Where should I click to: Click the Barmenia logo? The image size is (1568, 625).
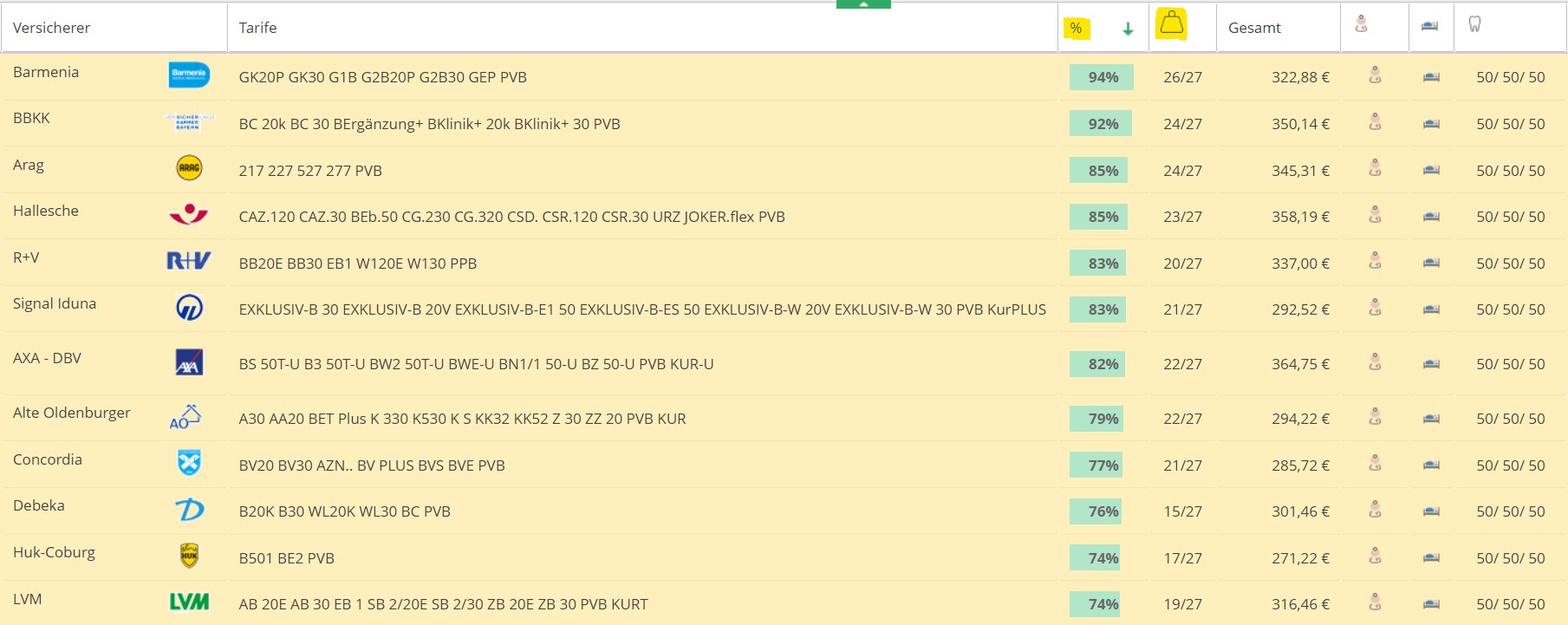coord(189,75)
